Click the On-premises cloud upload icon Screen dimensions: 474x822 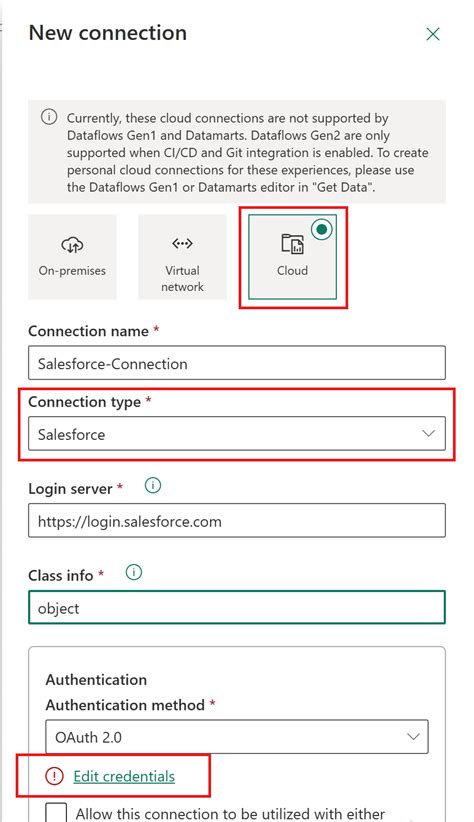click(x=72, y=244)
